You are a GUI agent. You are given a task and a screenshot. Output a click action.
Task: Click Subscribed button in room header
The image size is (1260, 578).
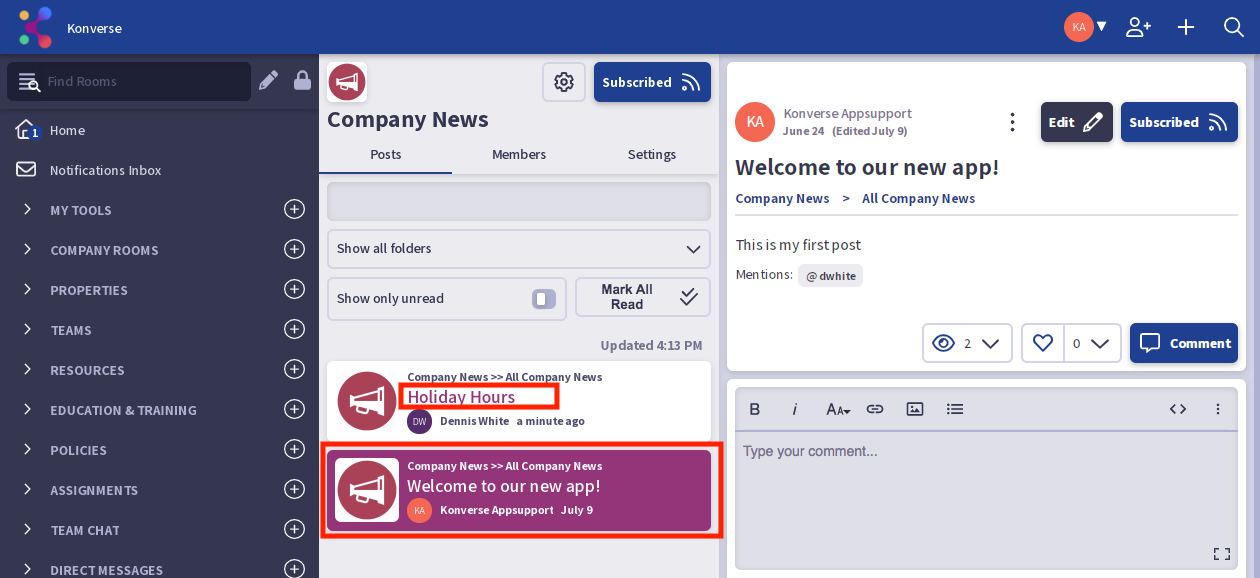652,82
